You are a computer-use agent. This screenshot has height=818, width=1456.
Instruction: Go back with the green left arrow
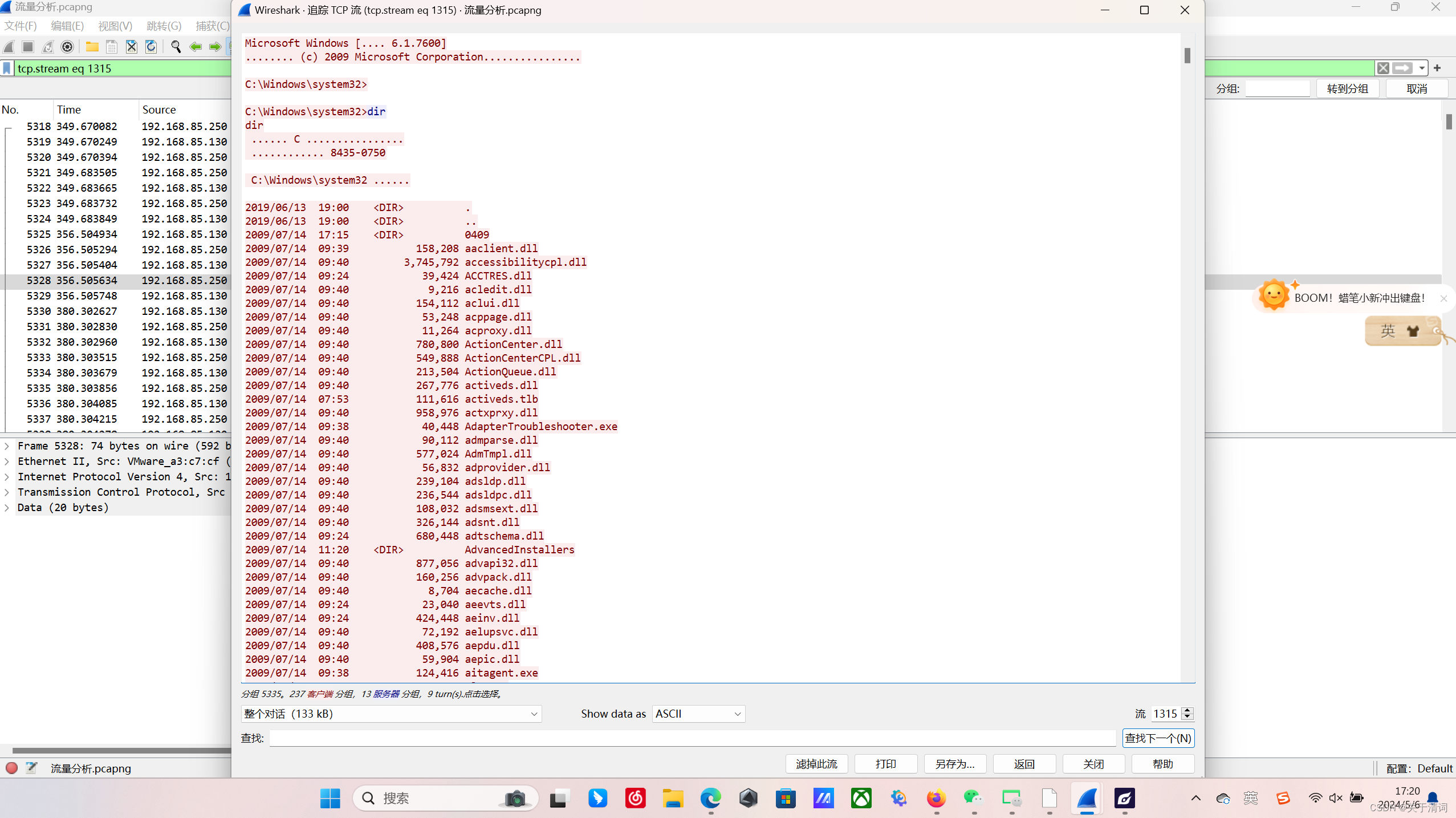196,47
